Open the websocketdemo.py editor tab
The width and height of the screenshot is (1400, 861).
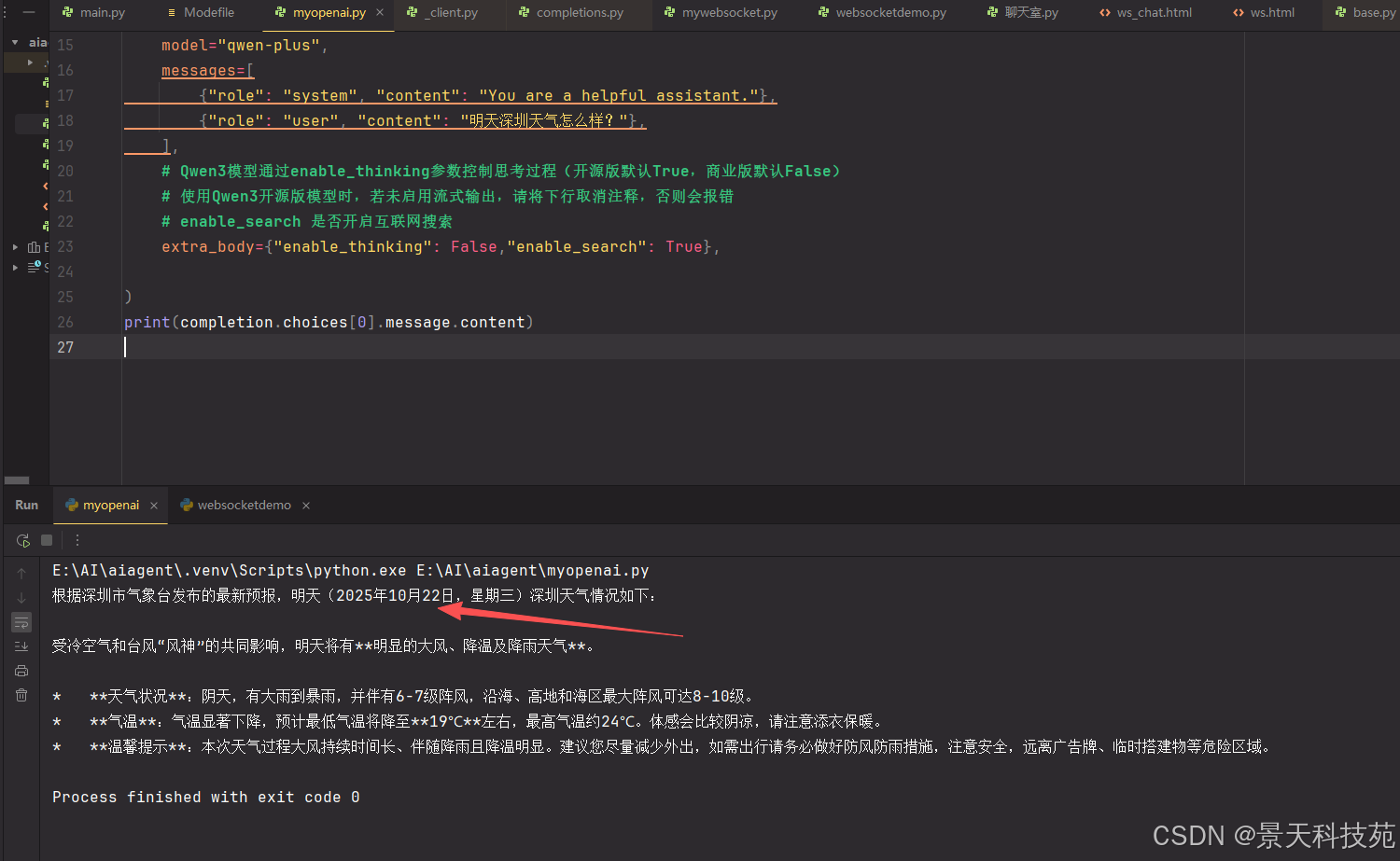[882, 12]
